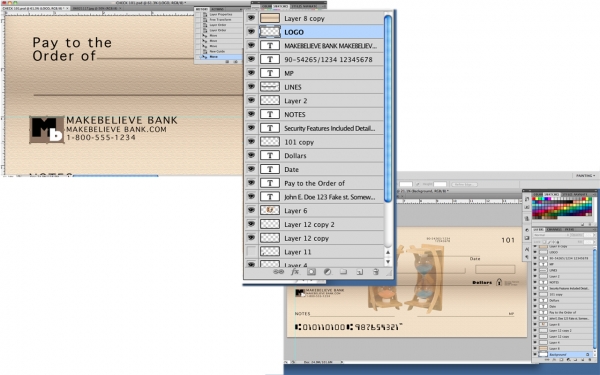This screenshot has height=375, width=600.
Task: Select the New Guide history state
Action: pos(218,51)
